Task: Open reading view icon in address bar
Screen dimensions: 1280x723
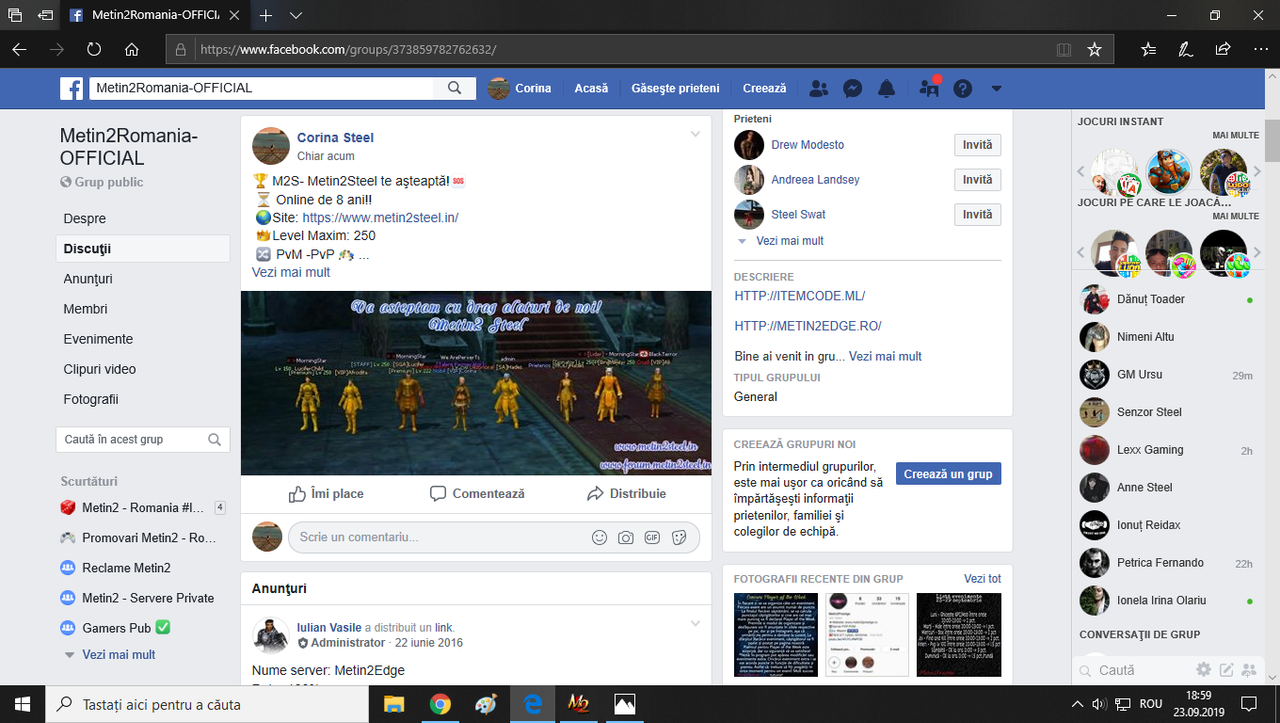Action: click(1063, 49)
